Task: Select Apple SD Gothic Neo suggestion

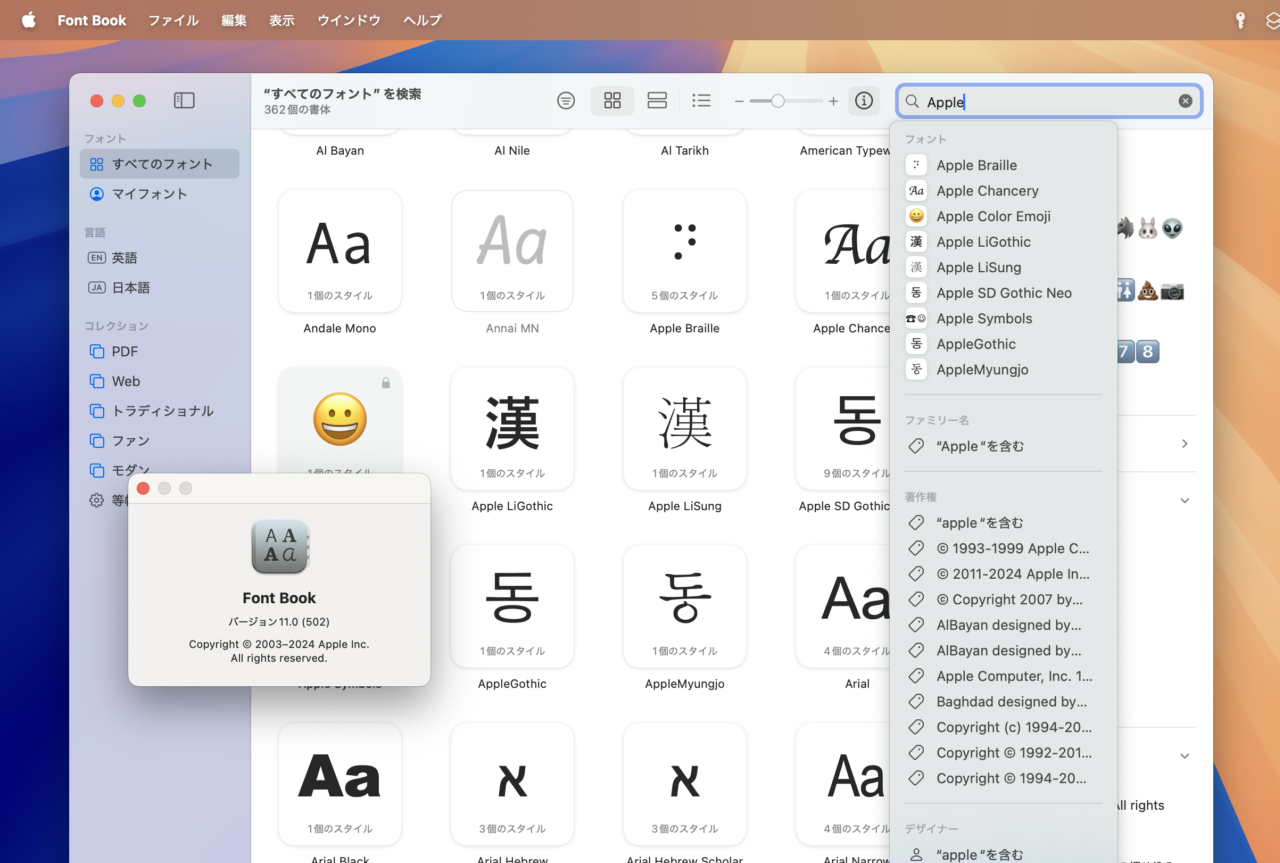Action: [x=1003, y=293]
